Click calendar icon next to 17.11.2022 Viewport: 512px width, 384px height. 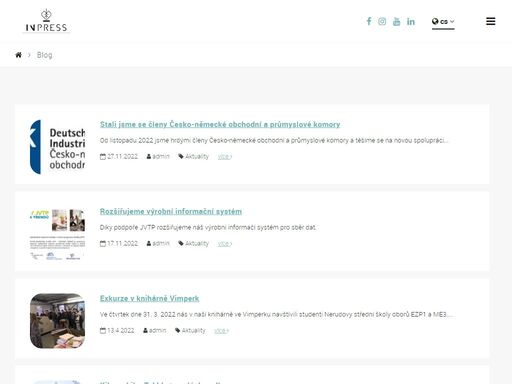[103, 243]
